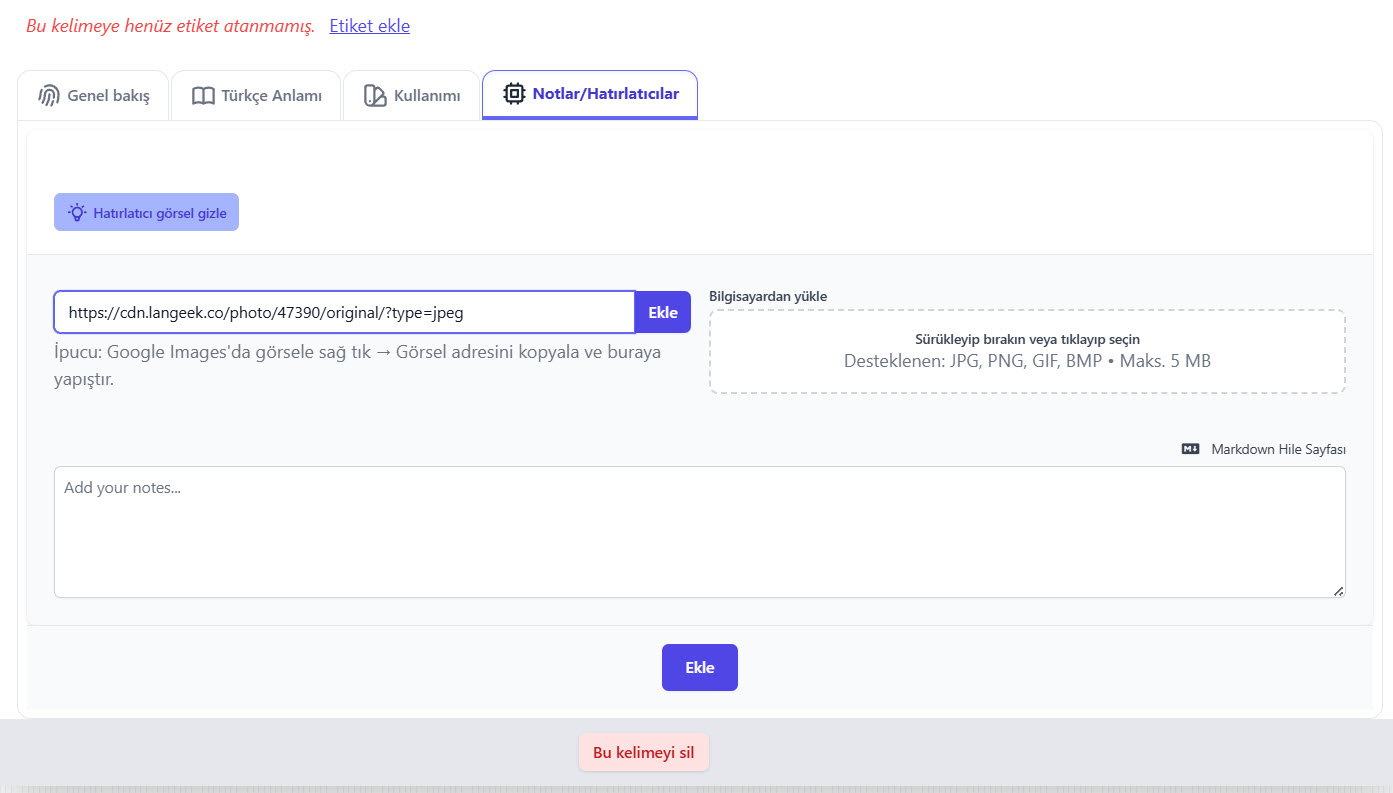1393x793 pixels.
Task: Click the fingerprint icon on Genel bakış
Action: 49,96
